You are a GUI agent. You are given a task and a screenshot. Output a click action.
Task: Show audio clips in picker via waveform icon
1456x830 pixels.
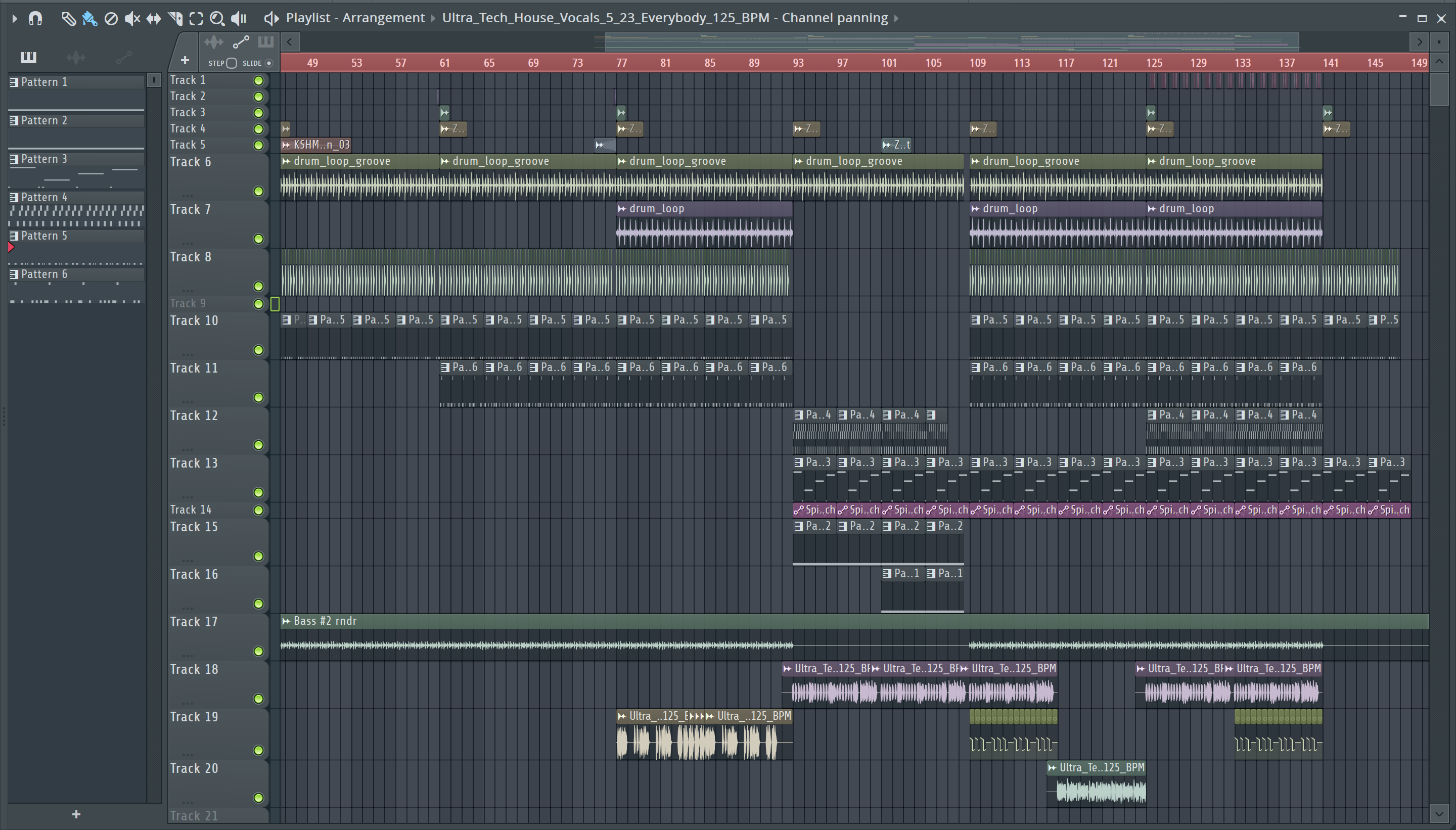(76, 57)
